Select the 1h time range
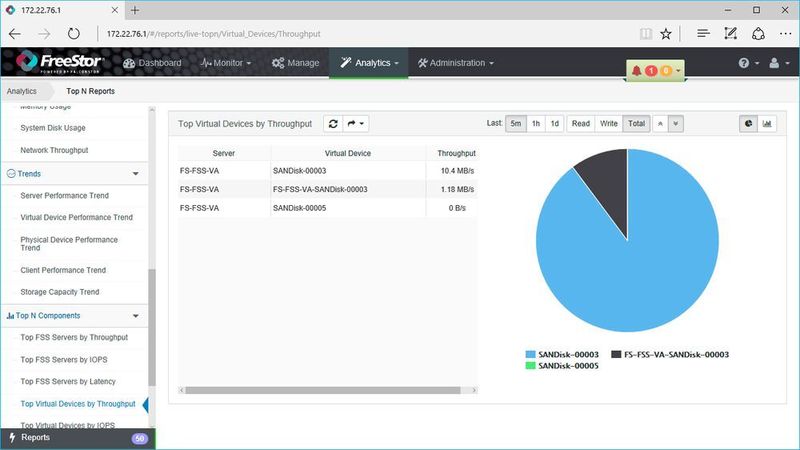Screen dimensions: 800x450 click(536, 123)
